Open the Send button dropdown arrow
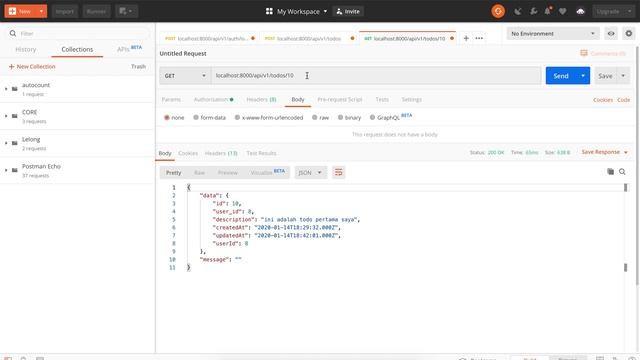 (x=583, y=76)
